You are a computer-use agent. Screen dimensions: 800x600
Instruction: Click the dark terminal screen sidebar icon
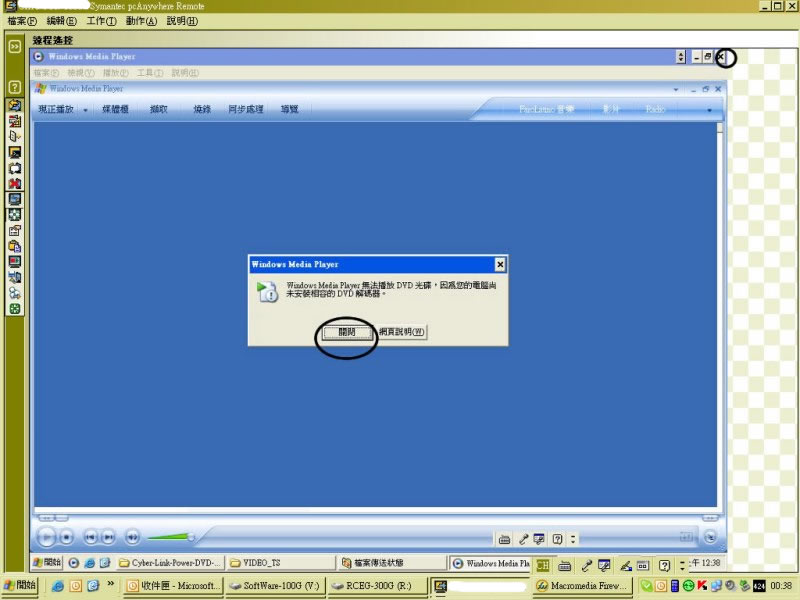click(15, 152)
